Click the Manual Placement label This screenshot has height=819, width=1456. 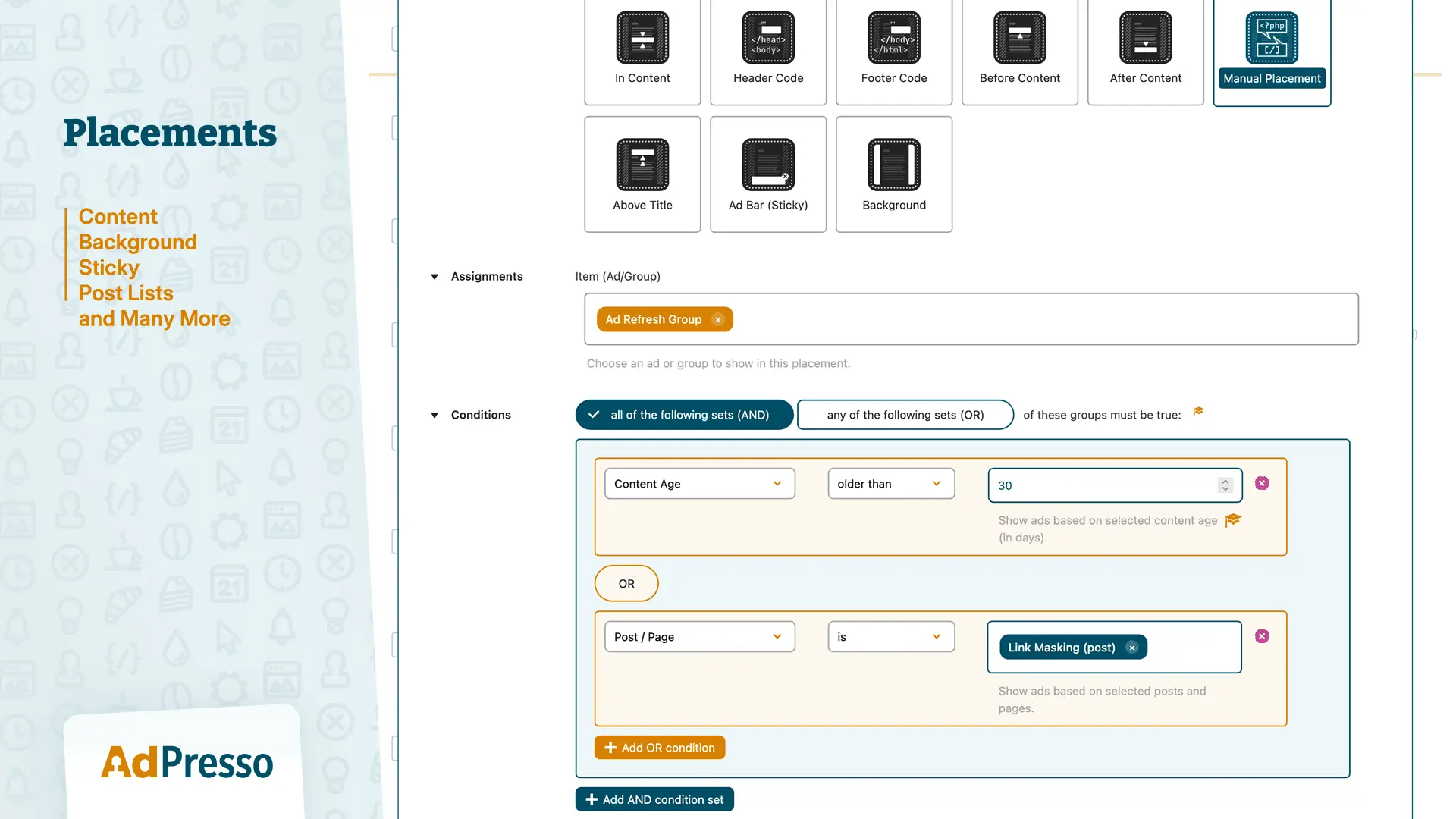point(1272,78)
